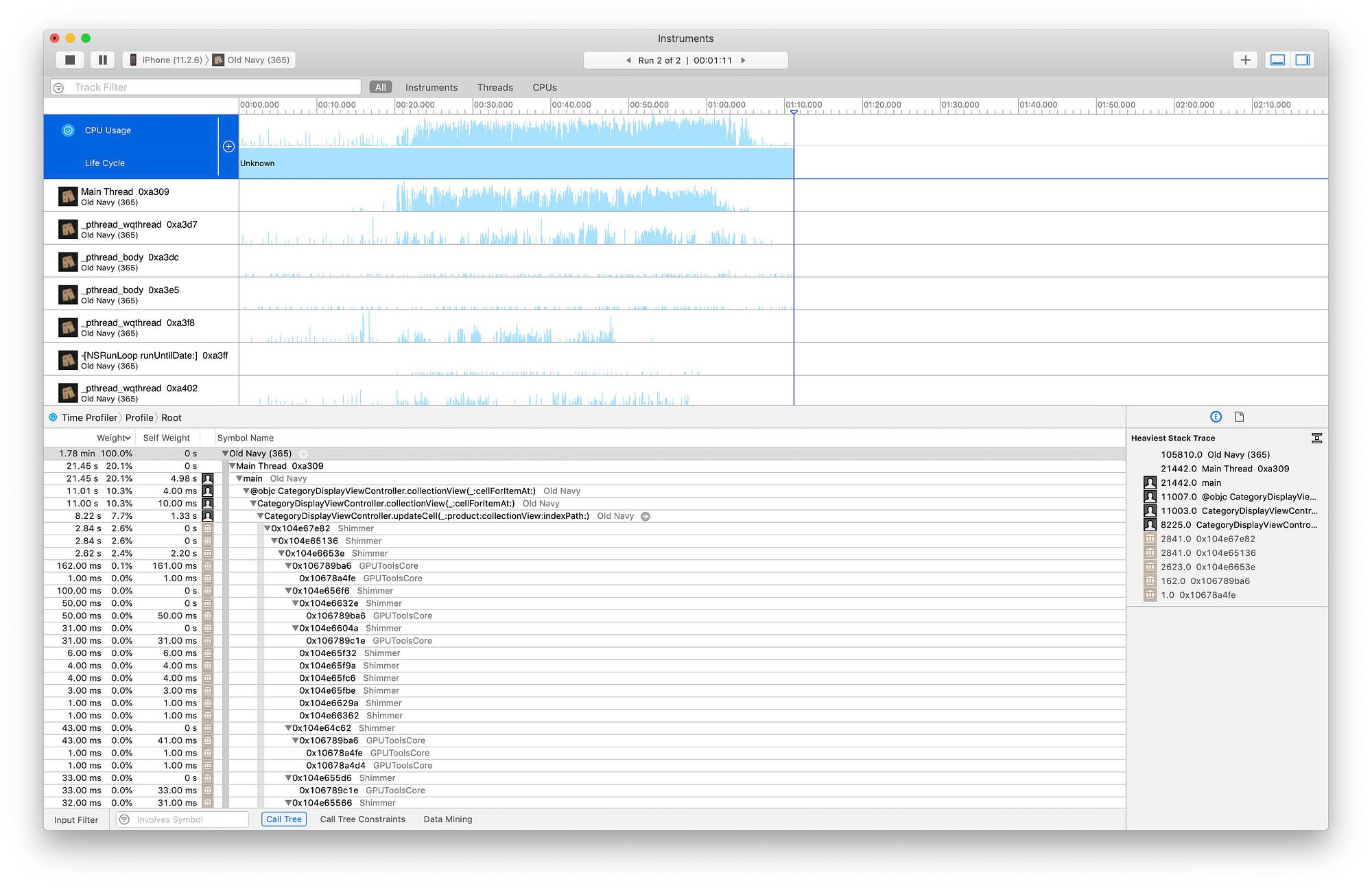This screenshot has width=1372, height=888.
Task: Select the 0x10678a4d4 GPUToolsCore row
Action: tap(584, 765)
